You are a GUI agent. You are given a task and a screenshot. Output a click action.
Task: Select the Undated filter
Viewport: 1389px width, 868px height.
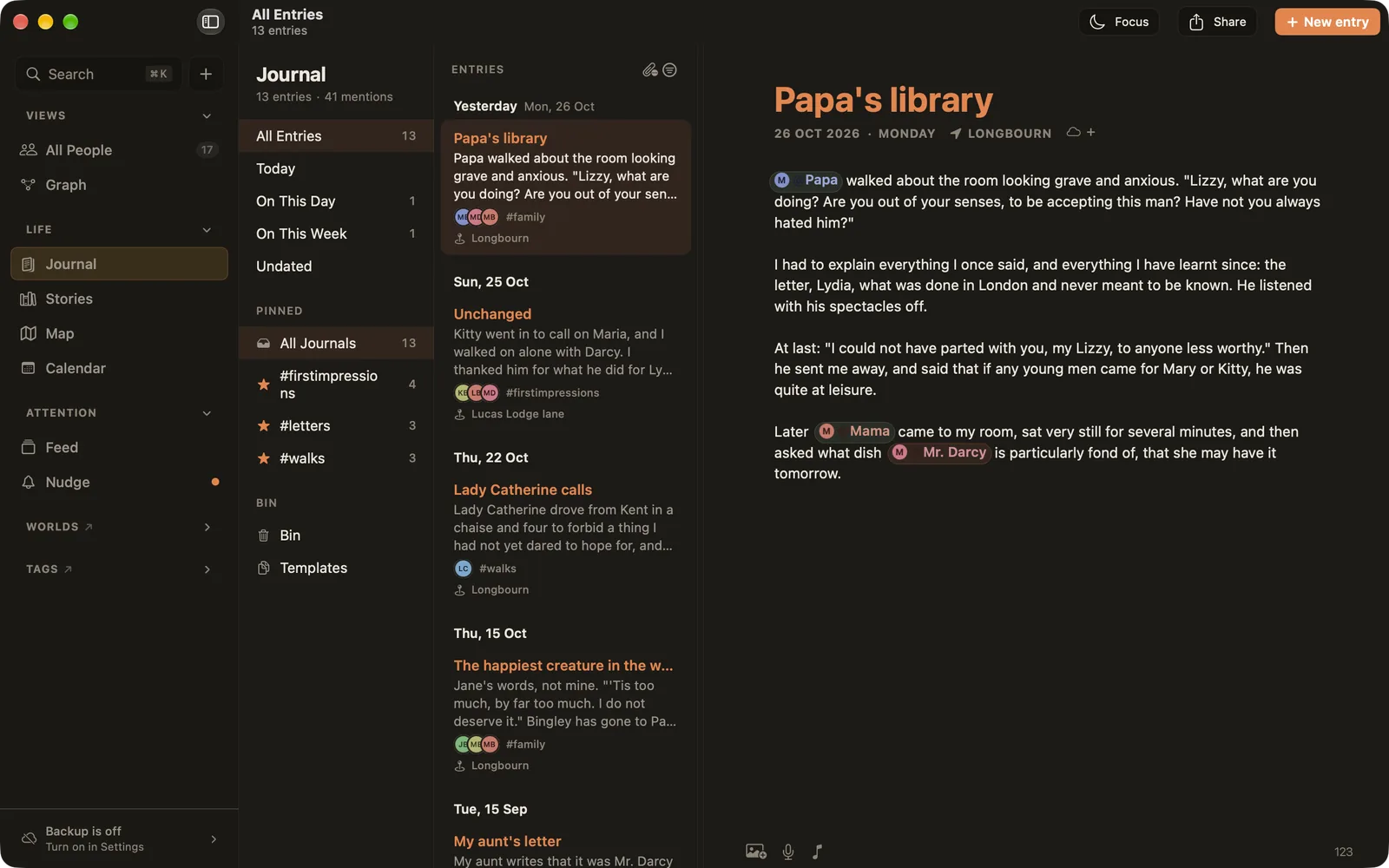(336, 266)
